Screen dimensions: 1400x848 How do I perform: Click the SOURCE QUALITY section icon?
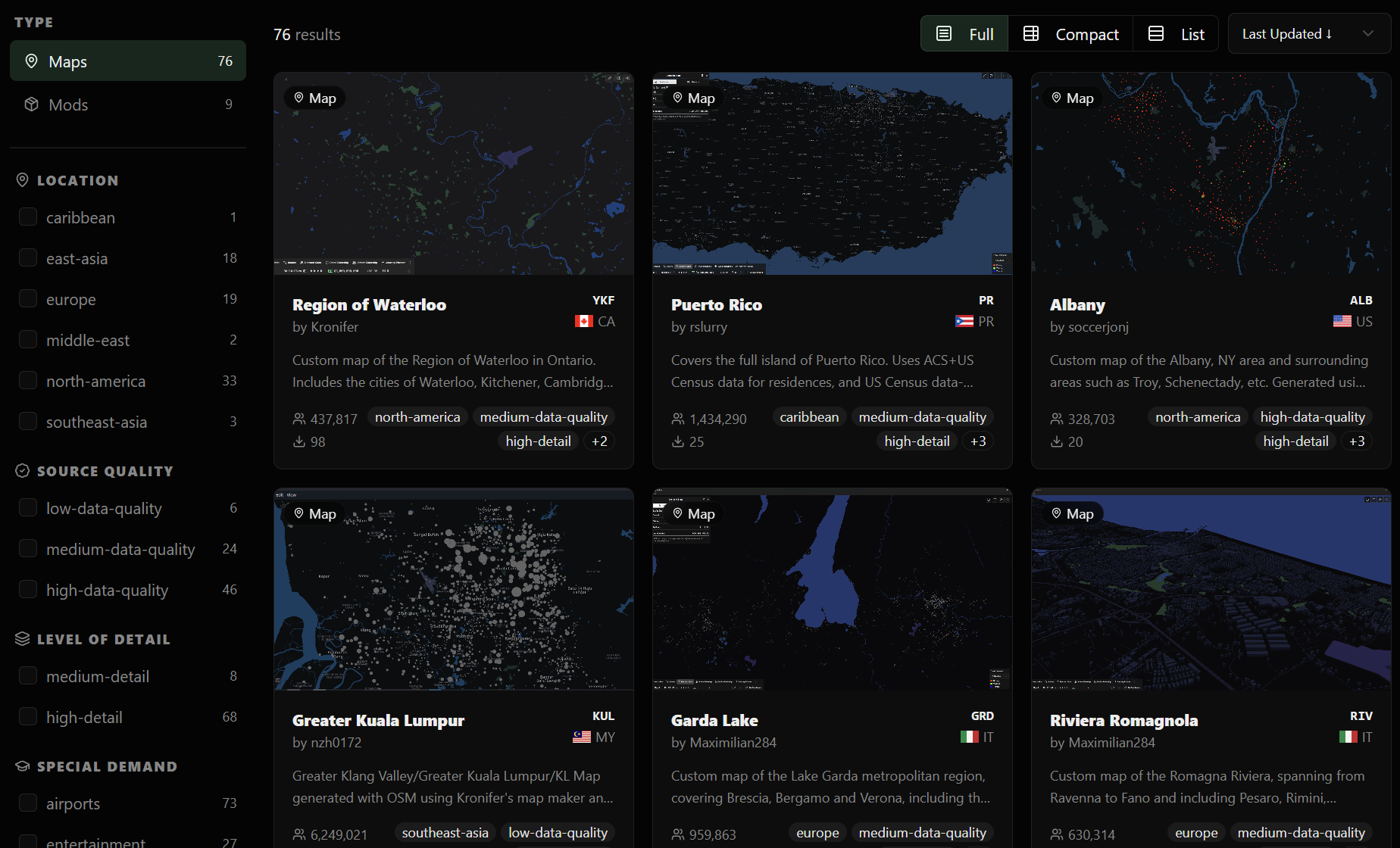[21, 470]
